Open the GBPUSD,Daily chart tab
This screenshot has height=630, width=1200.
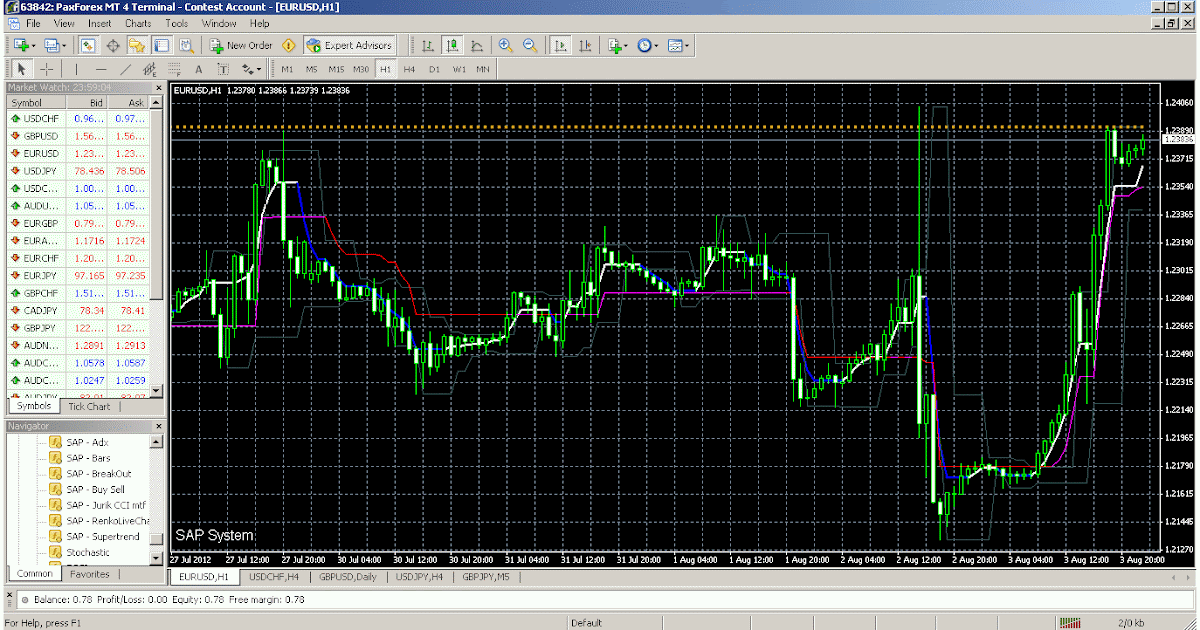pyautogui.click(x=349, y=577)
